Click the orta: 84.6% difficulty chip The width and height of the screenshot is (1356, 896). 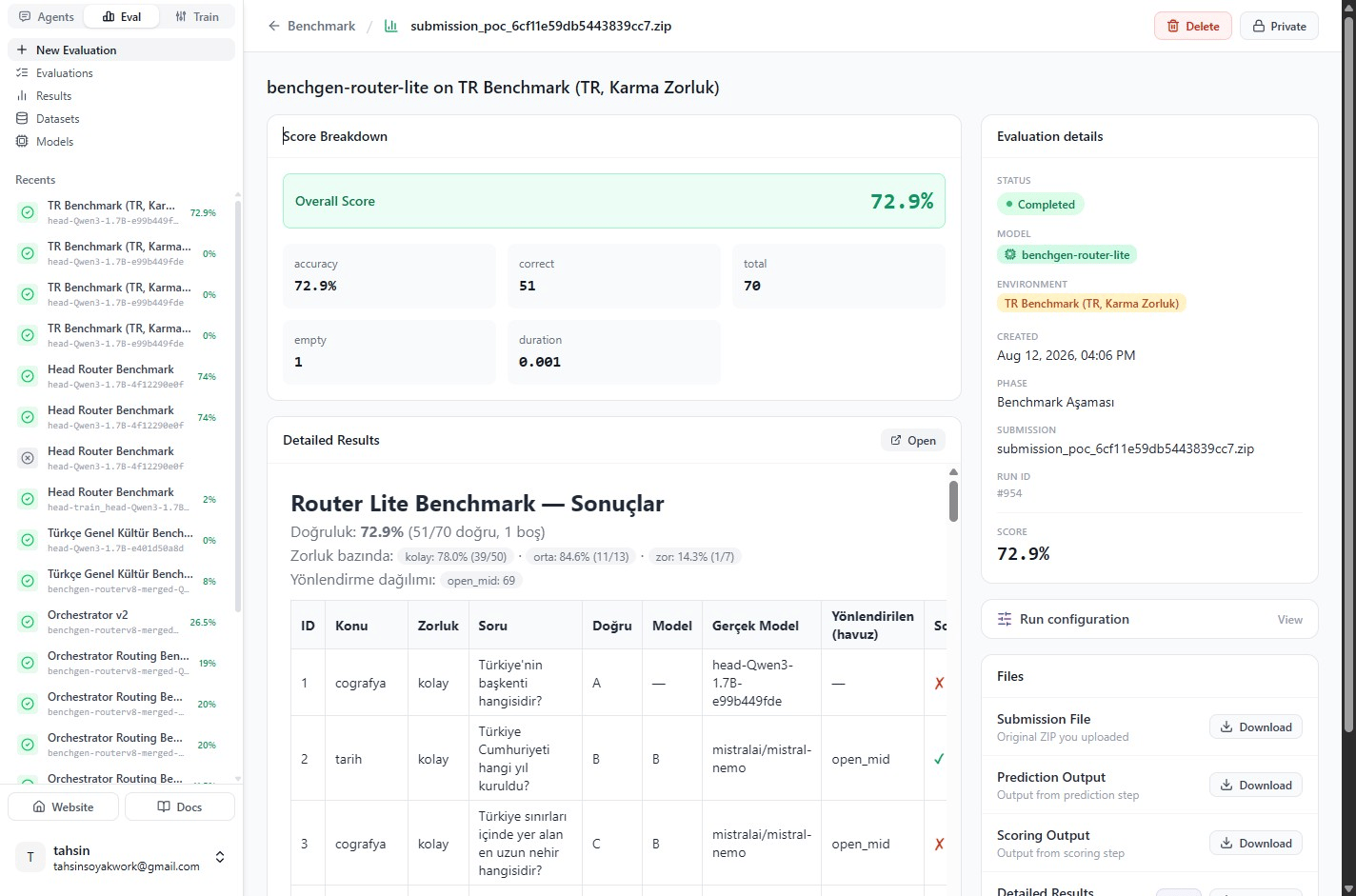(581, 556)
